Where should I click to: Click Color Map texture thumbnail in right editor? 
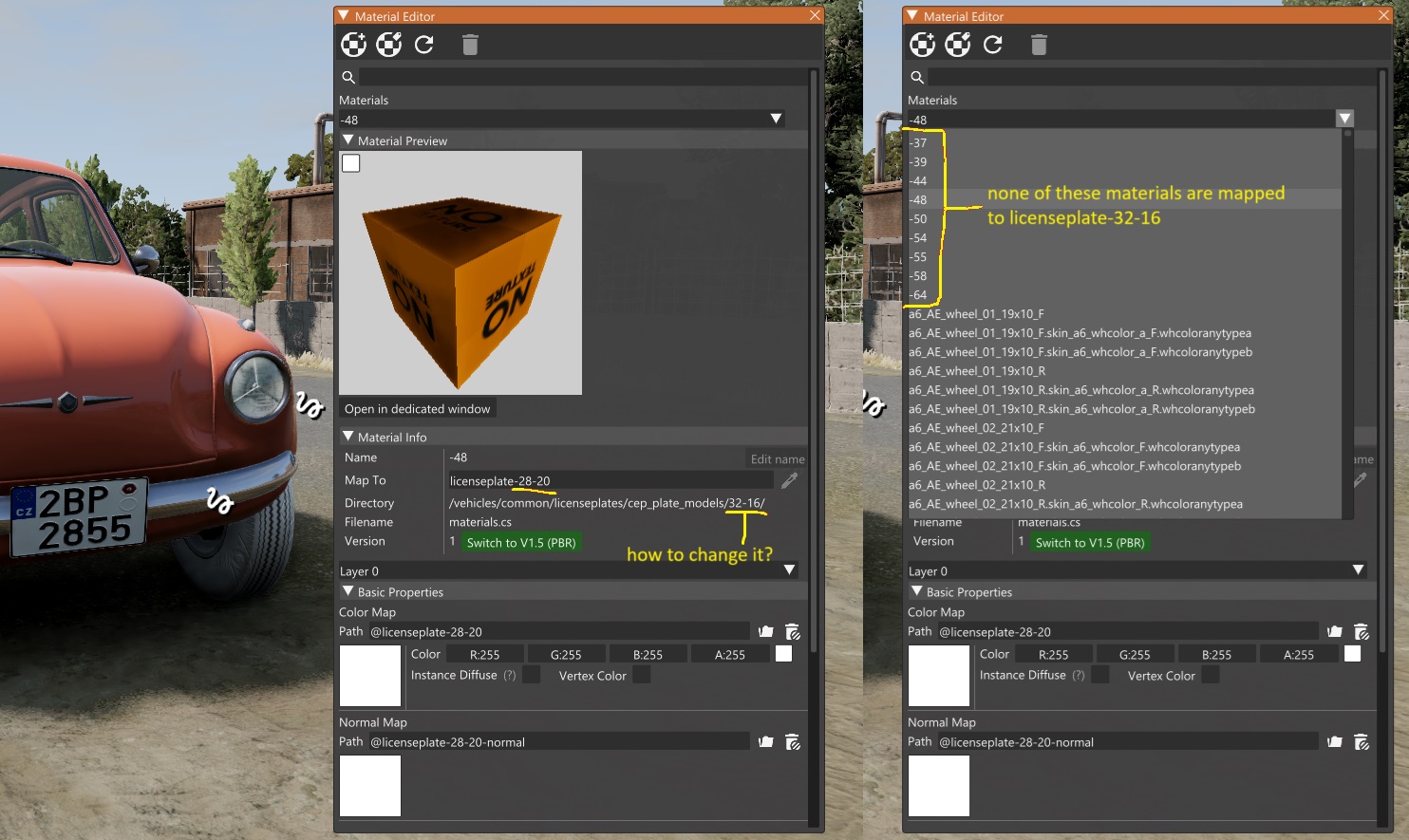coord(939,676)
